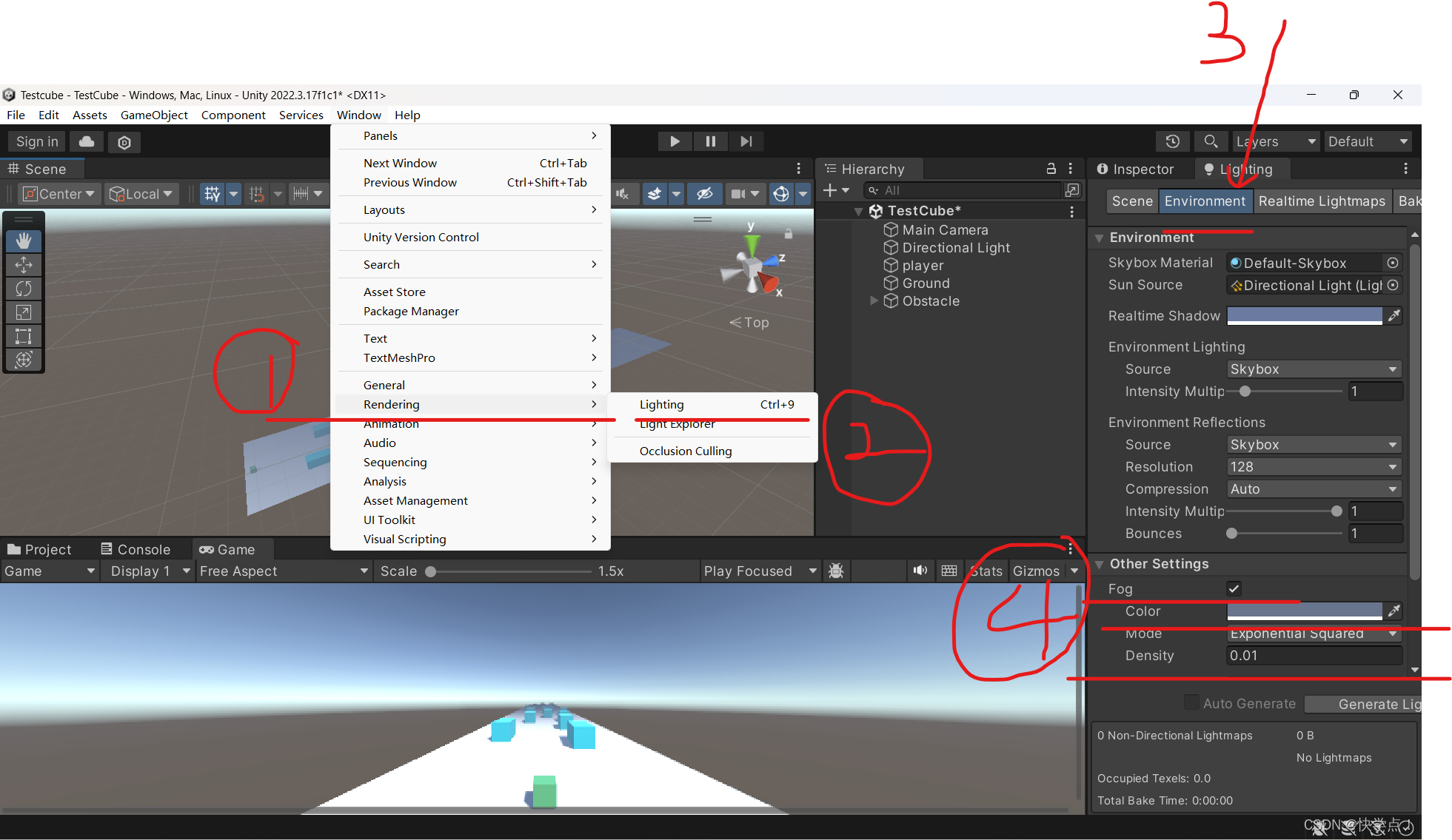Switch to the Inspector tab
The image size is (1452, 840).
click(x=1135, y=169)
